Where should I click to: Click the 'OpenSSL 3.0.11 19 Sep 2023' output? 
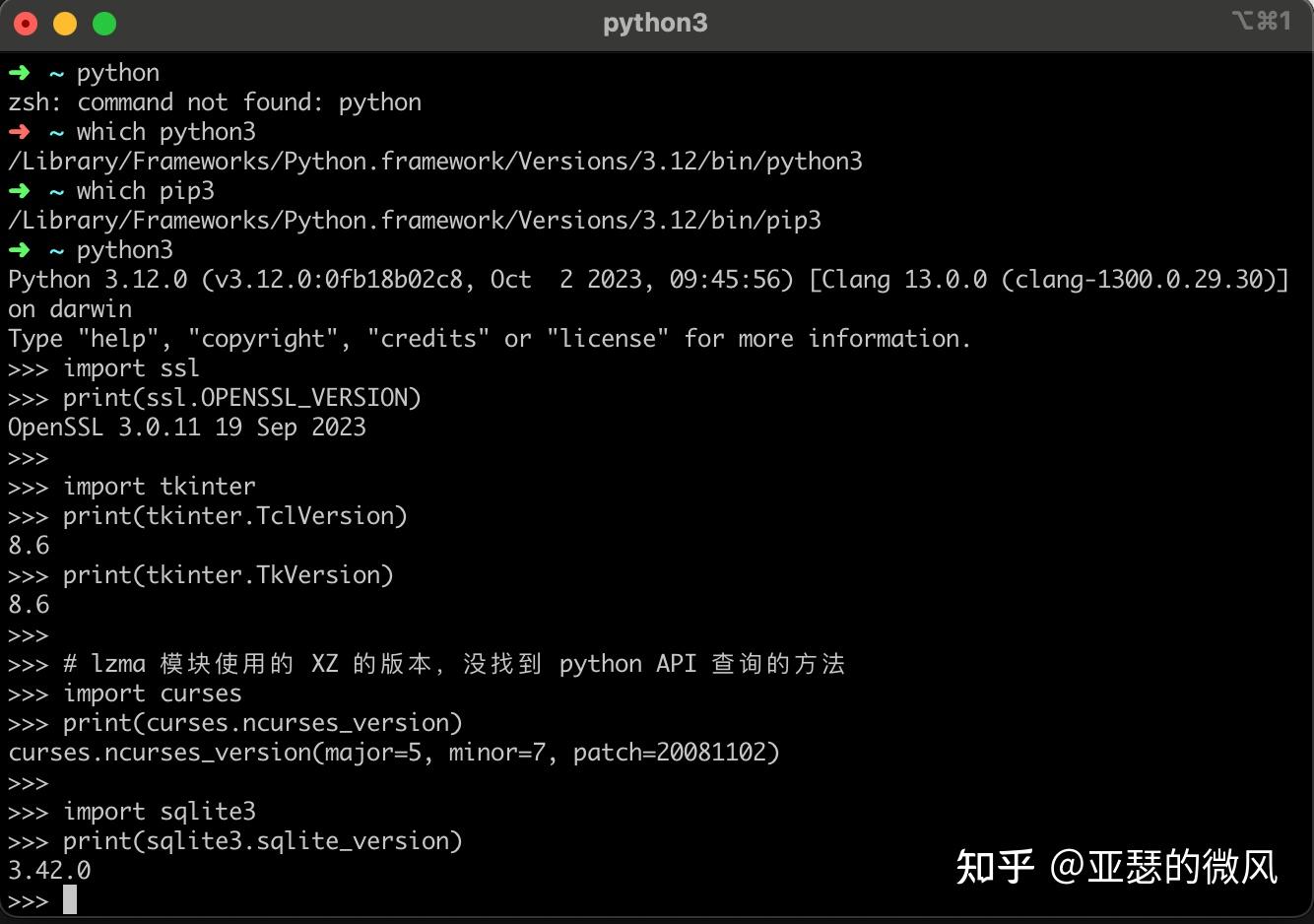(187, 428)
